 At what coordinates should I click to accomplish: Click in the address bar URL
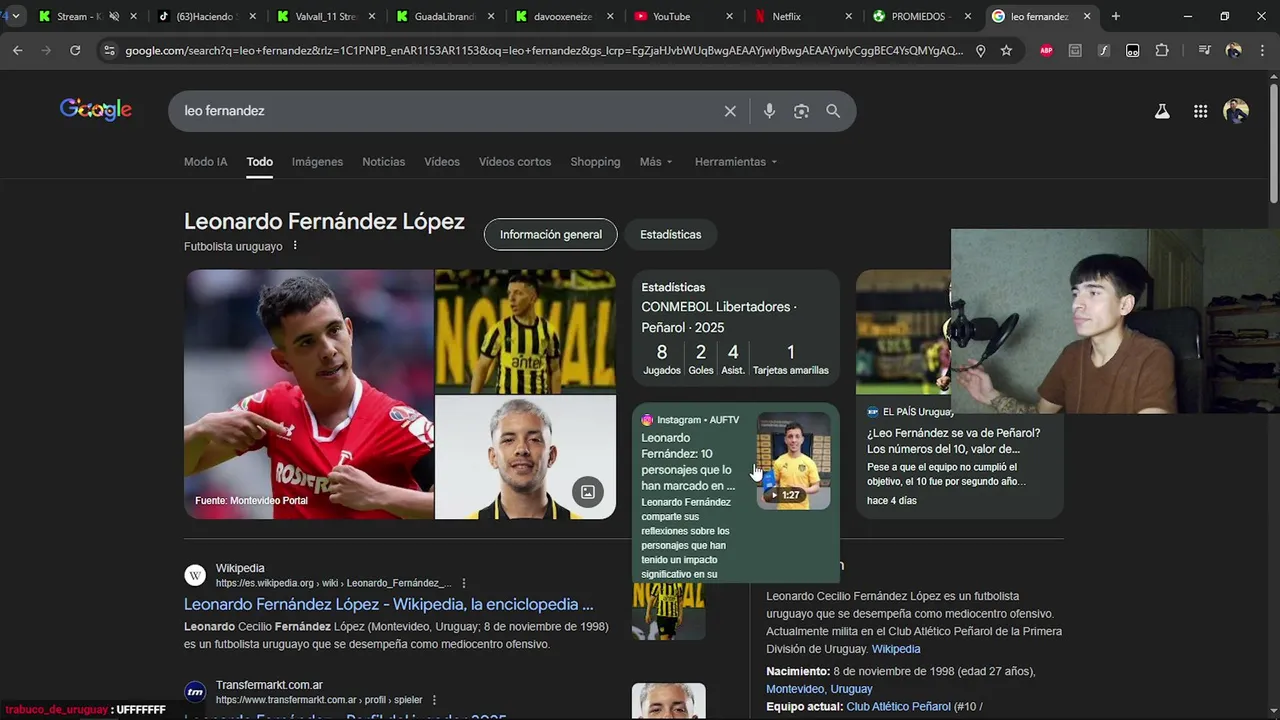(x=545, y=50)
